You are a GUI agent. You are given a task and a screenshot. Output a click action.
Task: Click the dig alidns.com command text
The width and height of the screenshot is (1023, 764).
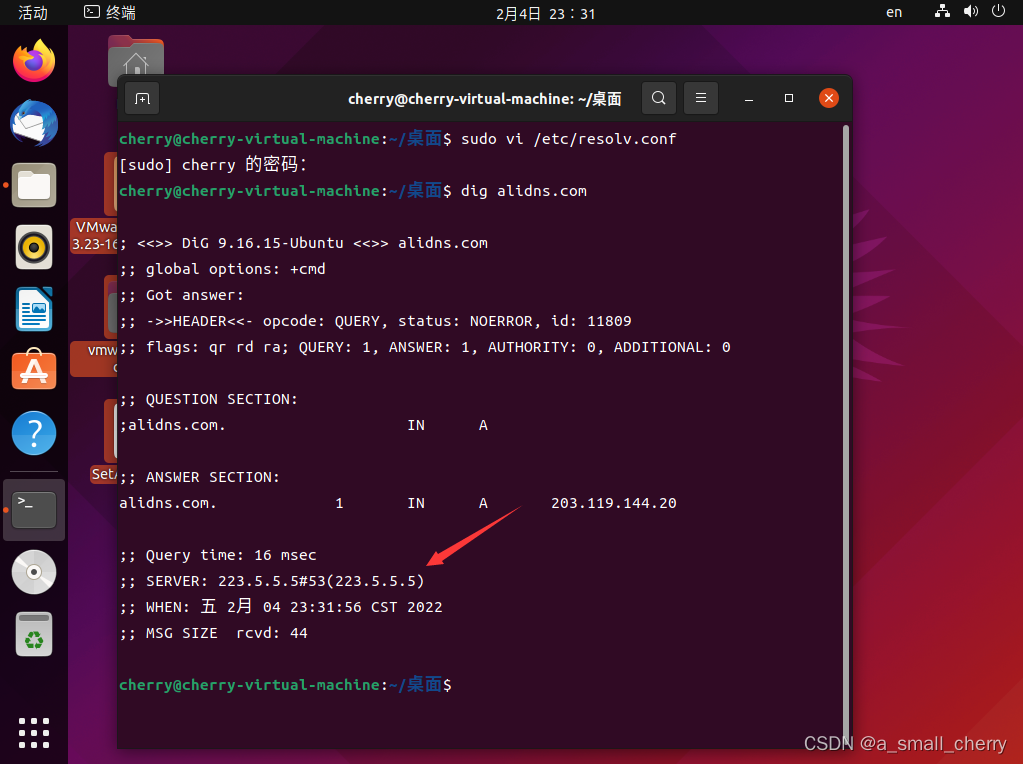pos(523,191)
